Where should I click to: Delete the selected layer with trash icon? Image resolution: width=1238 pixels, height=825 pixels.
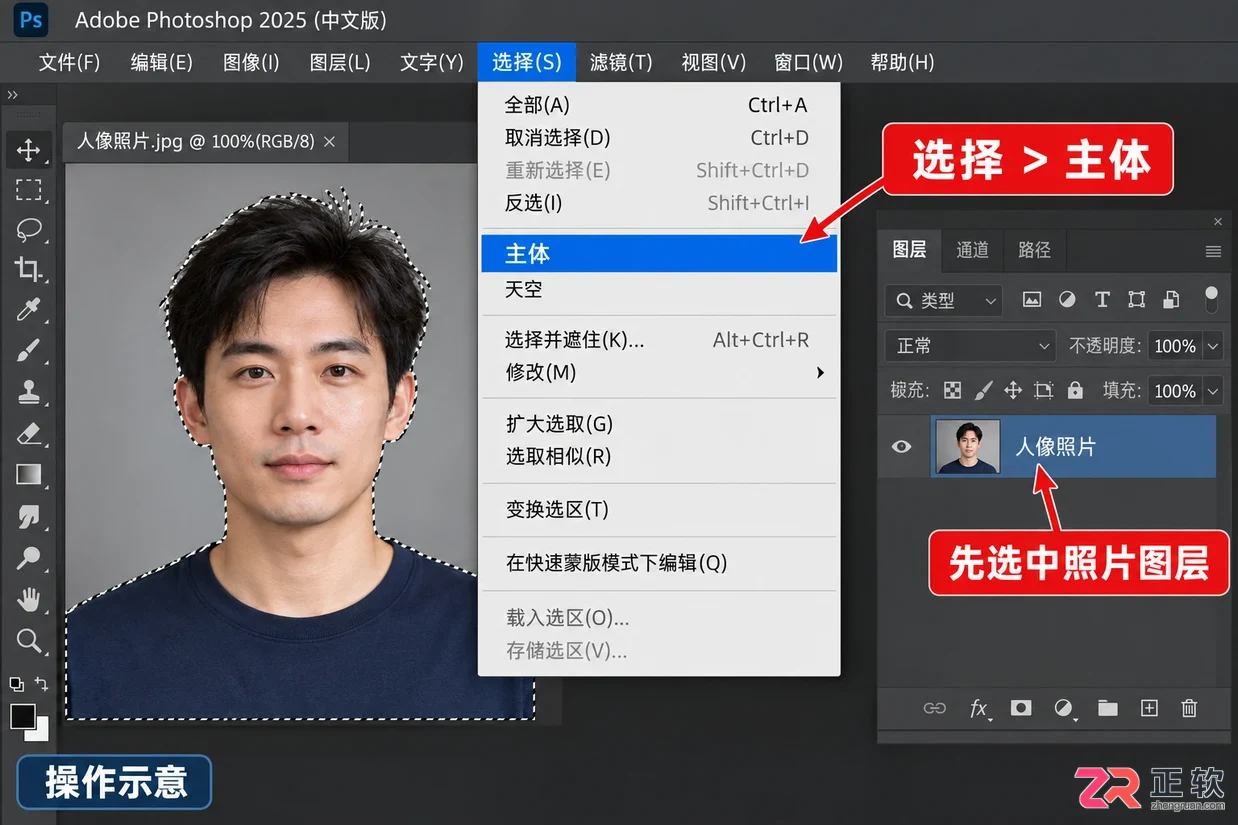[x=1189, y=708]
